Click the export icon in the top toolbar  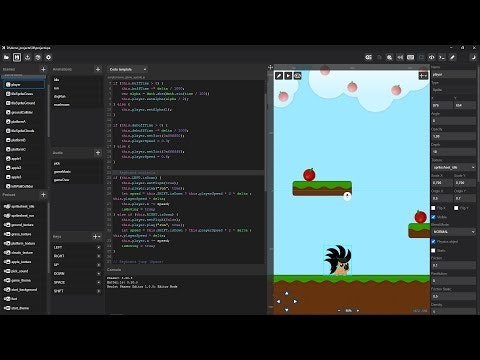coord(27,57)
